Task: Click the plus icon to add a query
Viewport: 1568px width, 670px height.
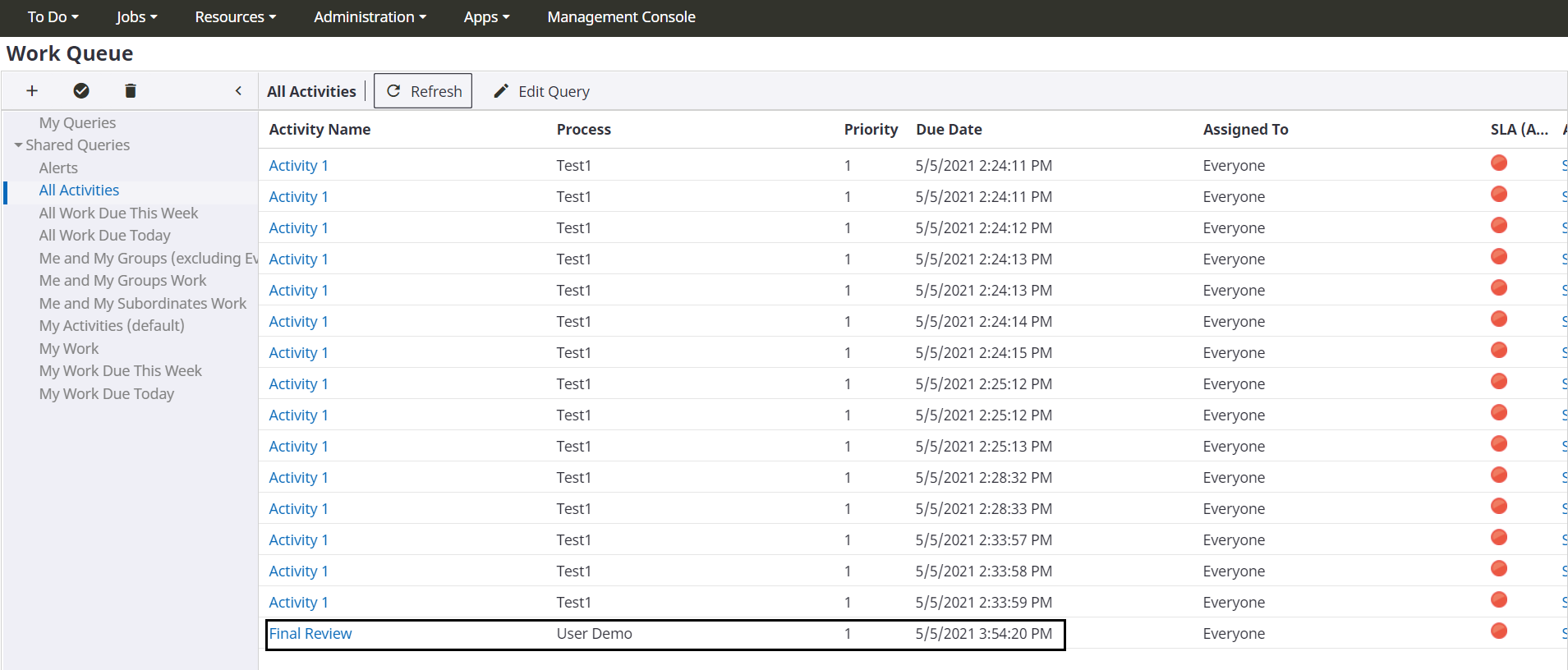Action: click(x=32, y=91)
